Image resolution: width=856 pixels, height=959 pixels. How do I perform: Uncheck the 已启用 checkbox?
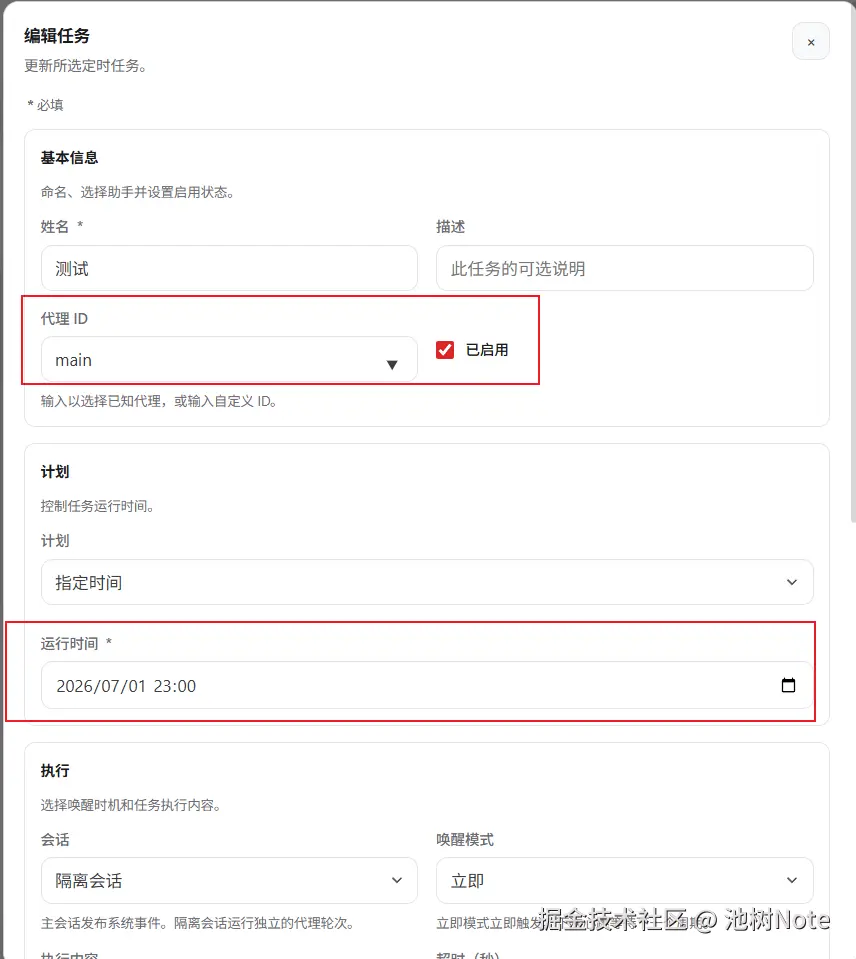tap(445, 350)
